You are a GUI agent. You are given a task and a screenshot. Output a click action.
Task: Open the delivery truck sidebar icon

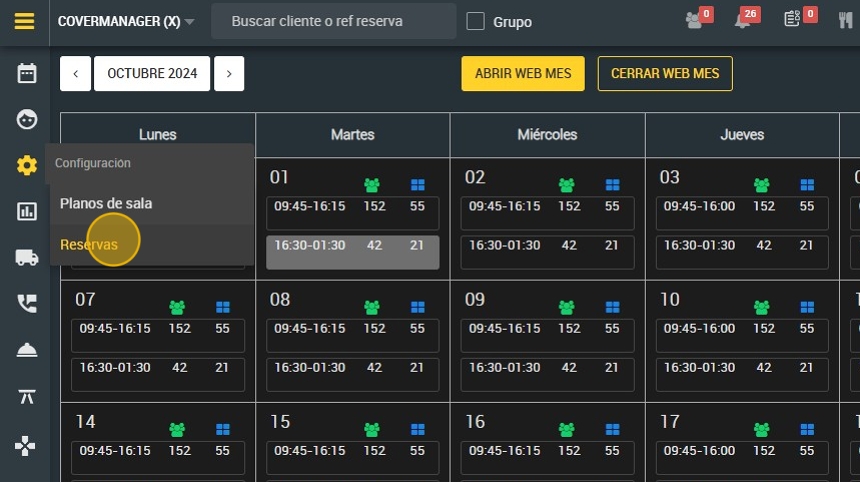click(26, 257)
